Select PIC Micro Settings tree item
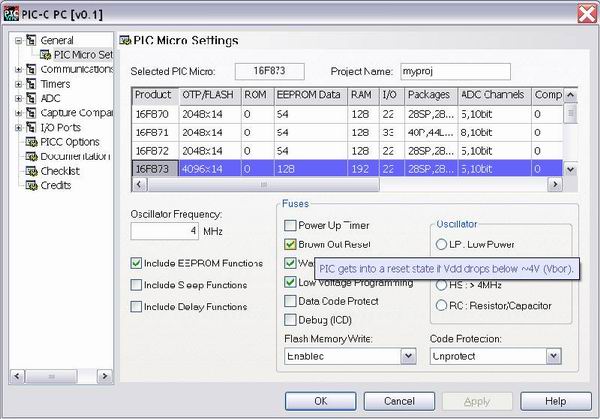Screen dimensions: 600x419 [x=83, y=55]
